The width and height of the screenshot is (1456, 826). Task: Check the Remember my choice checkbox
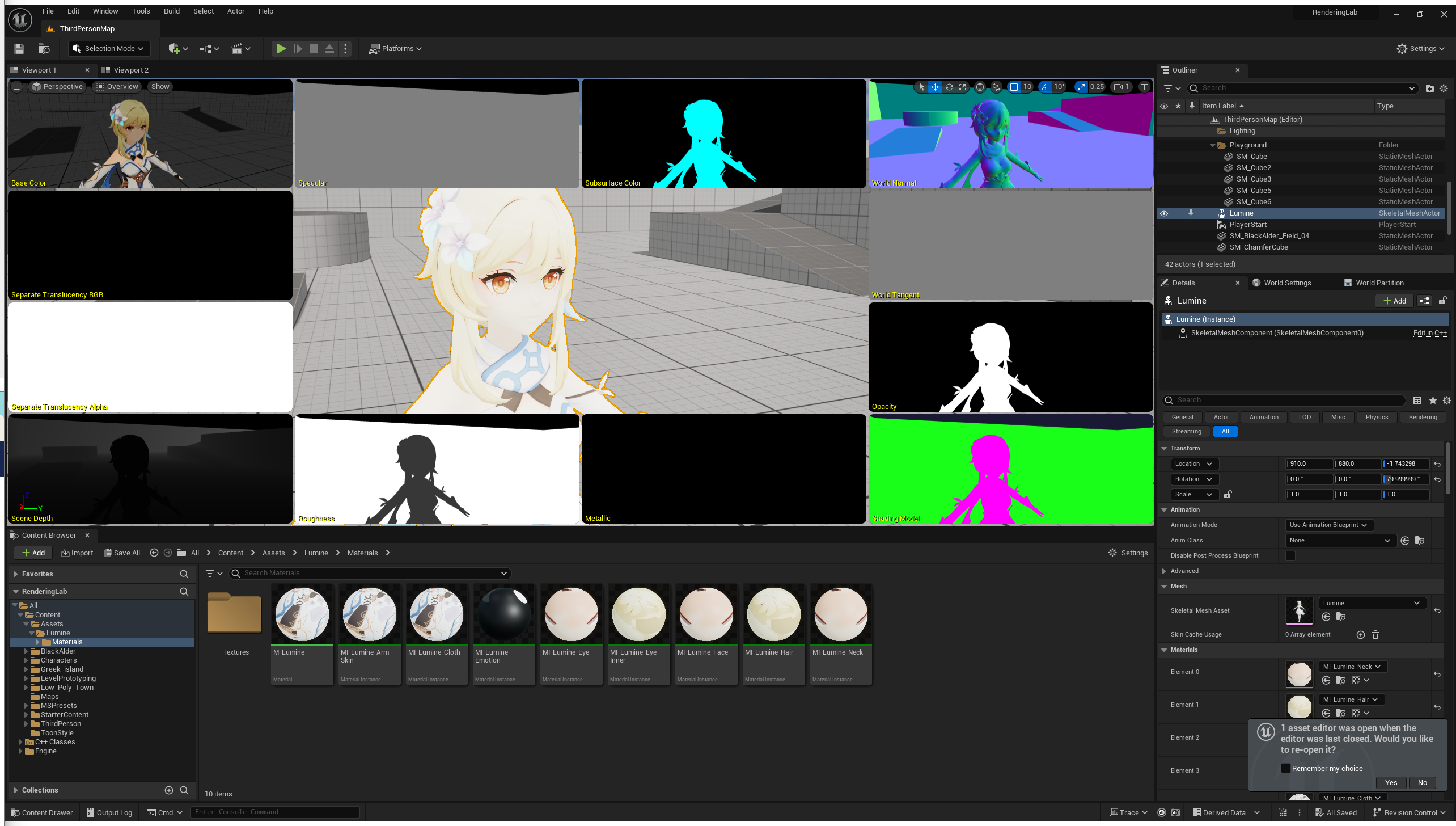pyautogui.click(x=1285, y=768)
